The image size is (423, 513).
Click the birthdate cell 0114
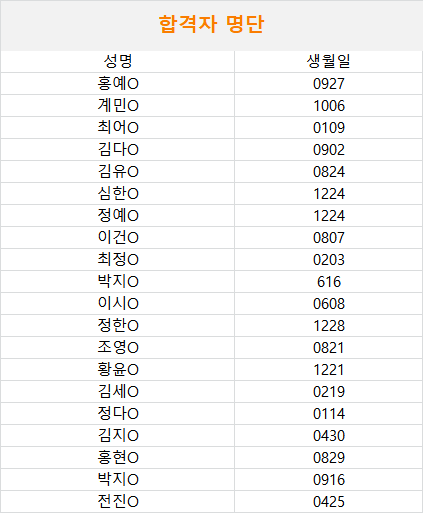click(x=329, y=413)
